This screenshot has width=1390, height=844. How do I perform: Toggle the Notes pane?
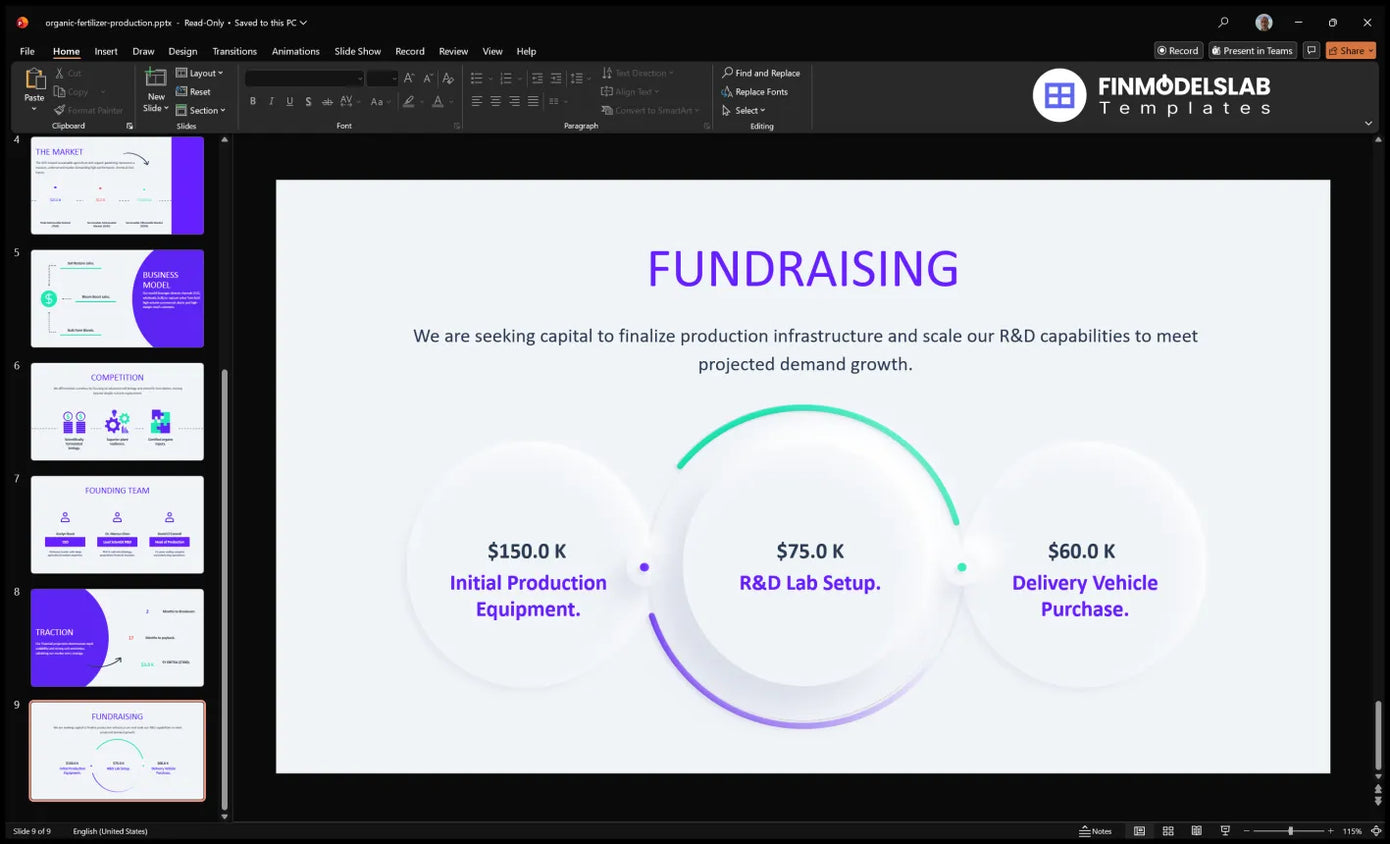tap(1096, 831)
